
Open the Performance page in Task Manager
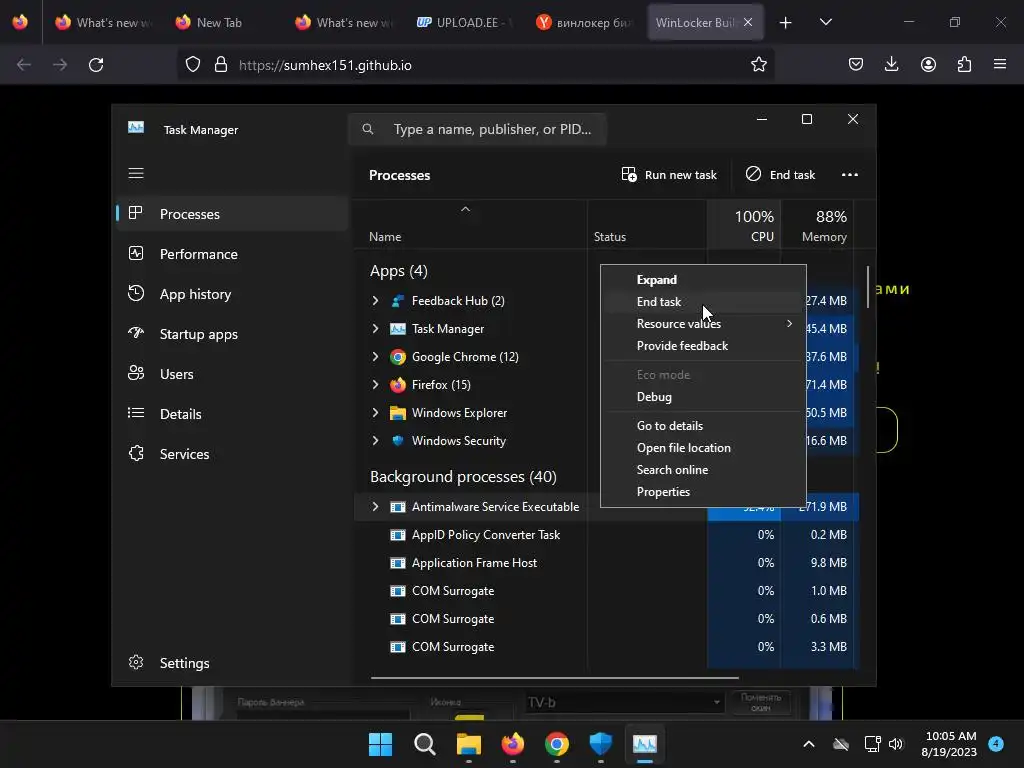232,254
